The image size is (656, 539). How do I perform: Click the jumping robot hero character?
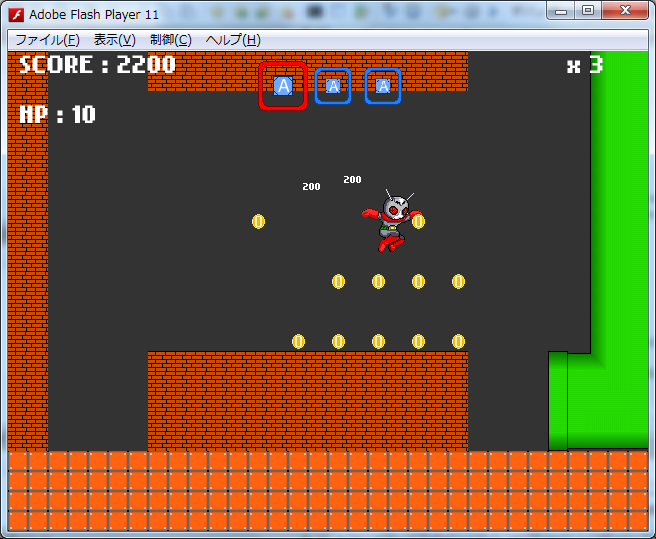392,221
